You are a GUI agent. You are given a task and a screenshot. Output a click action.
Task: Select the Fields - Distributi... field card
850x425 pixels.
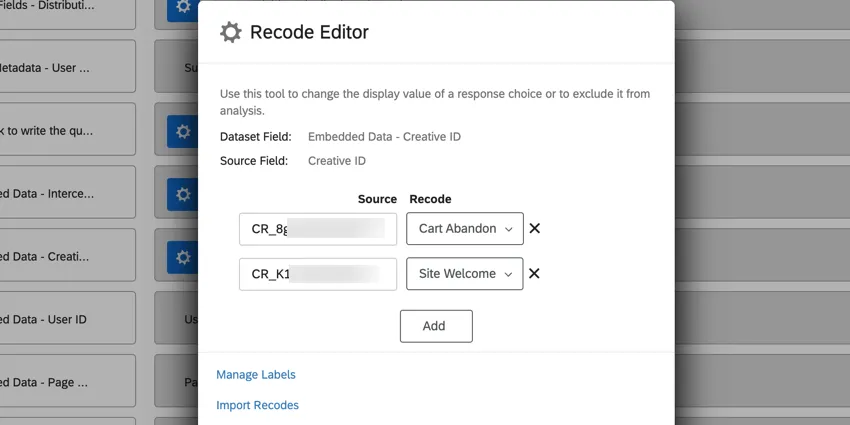(x=66, y=8)
